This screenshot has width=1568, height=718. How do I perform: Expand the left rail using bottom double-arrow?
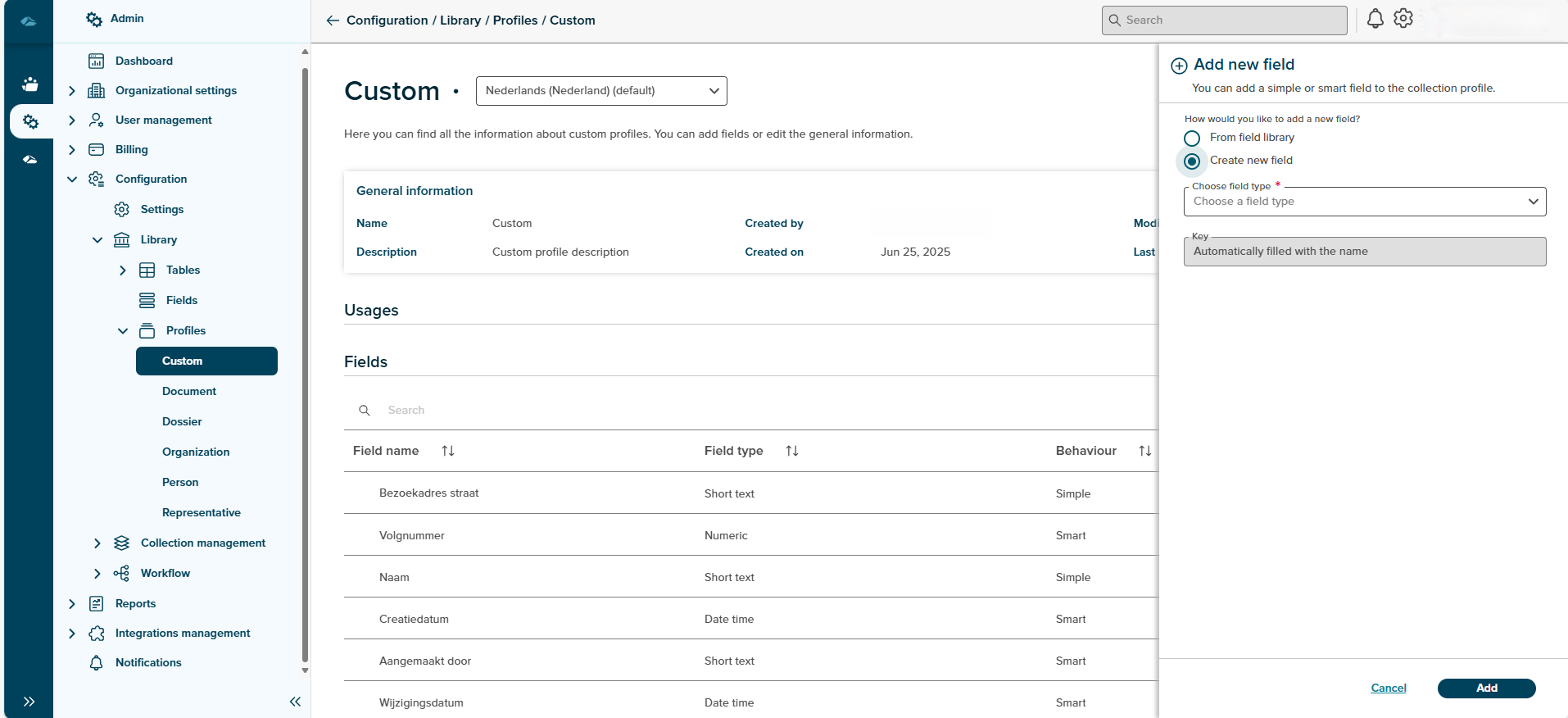click(x=29, y=702)
